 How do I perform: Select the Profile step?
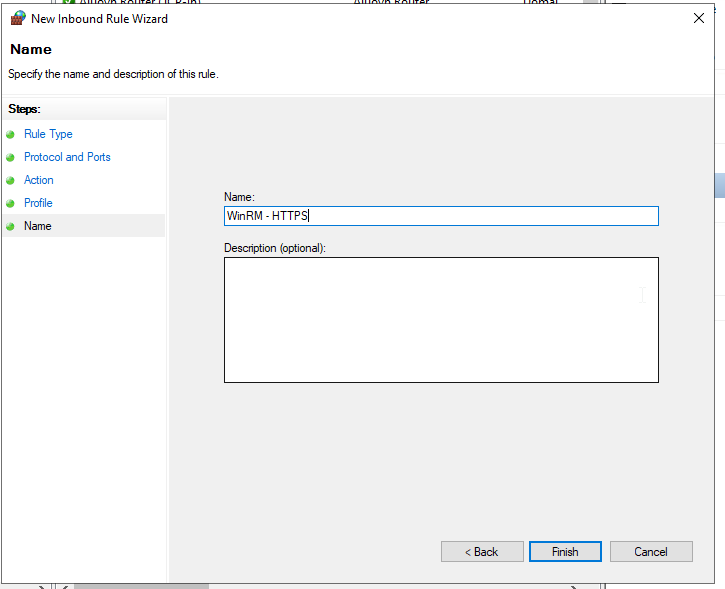(38, 203)
